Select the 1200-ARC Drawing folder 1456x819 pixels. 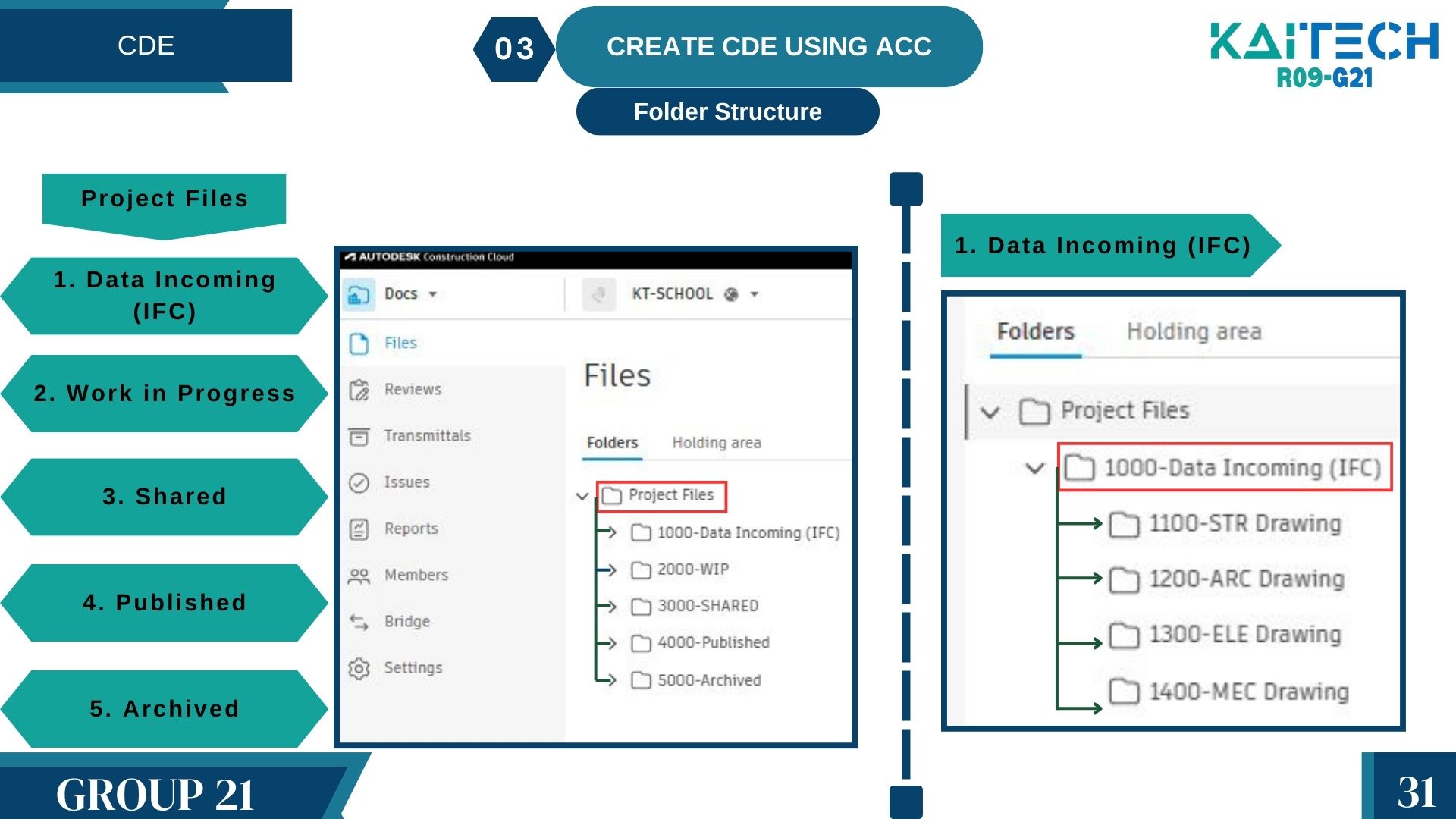point(1245,579)
